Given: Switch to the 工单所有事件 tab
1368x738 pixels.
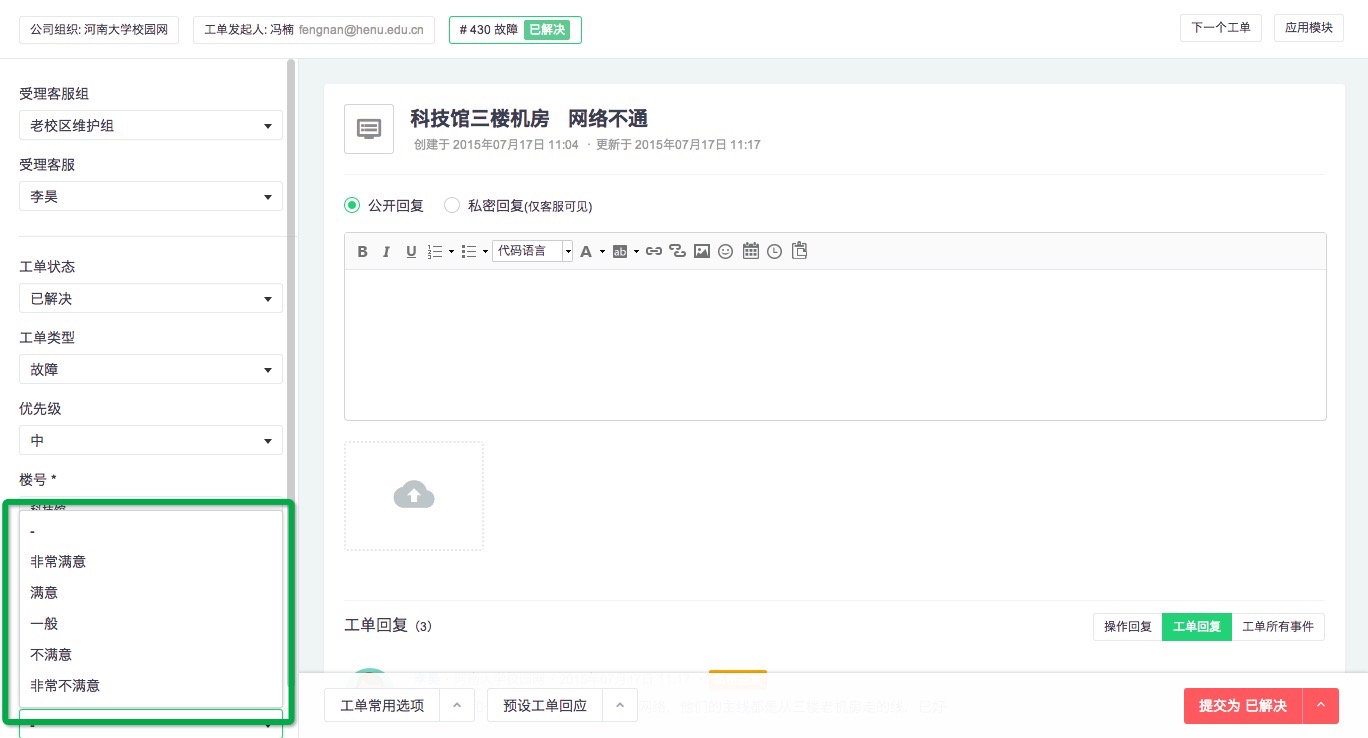Looking at the screenshot, I should tap(1278, 627).
